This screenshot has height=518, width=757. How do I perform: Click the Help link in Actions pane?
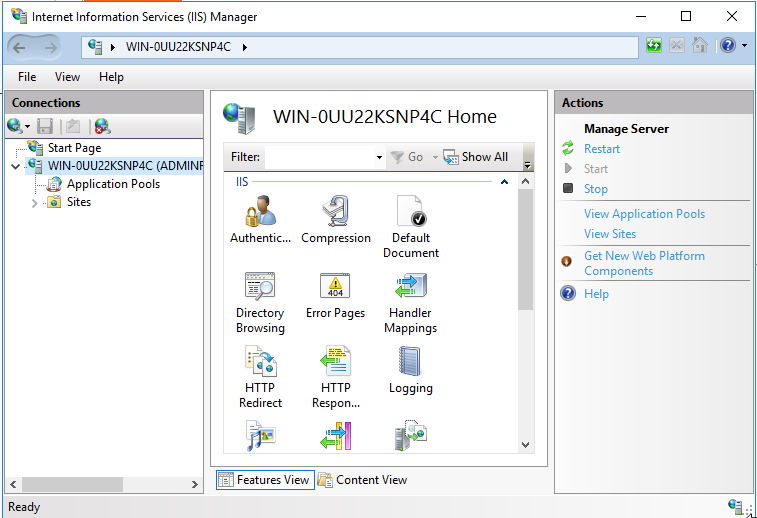[596, 294]
